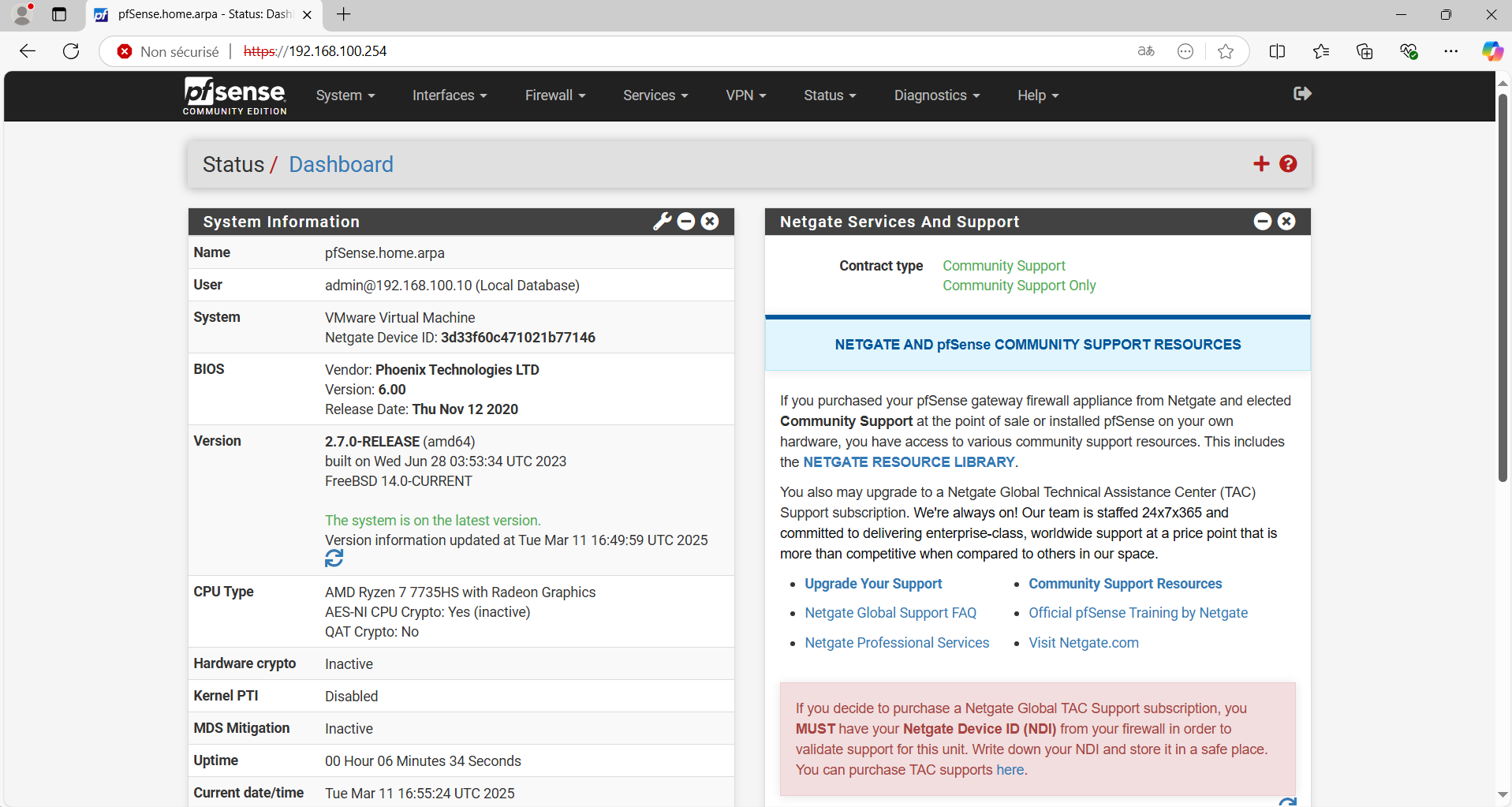Open the Firewall dropdown menu
Screen dimensions: 1512x807
click(554, 95)
